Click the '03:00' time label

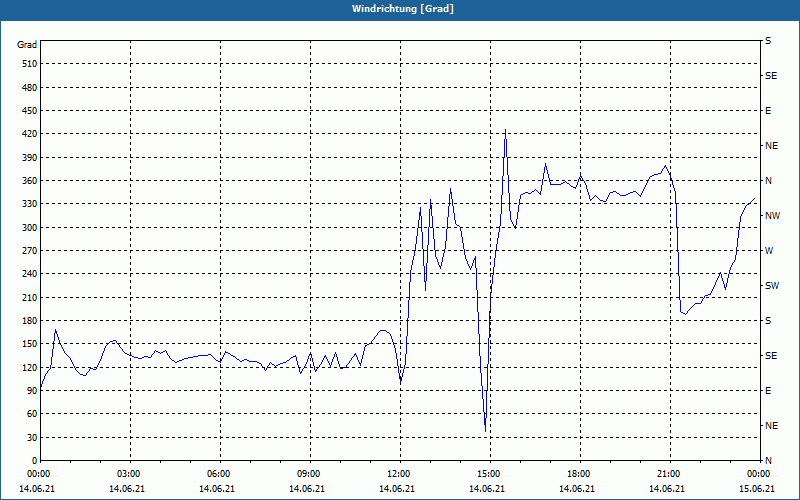click(x=130, y=473)
